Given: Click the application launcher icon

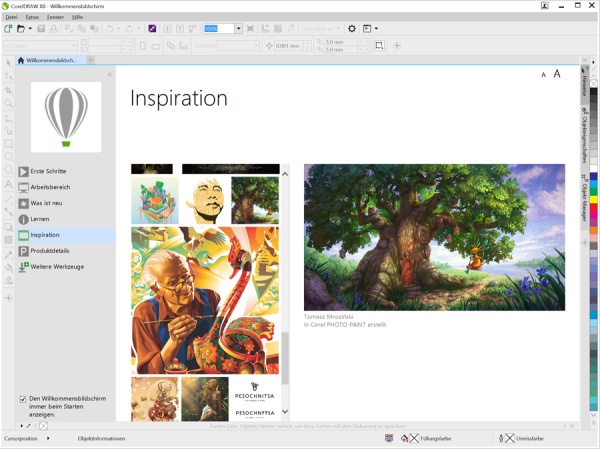Looking at the screenshot, I should point(367,28).
